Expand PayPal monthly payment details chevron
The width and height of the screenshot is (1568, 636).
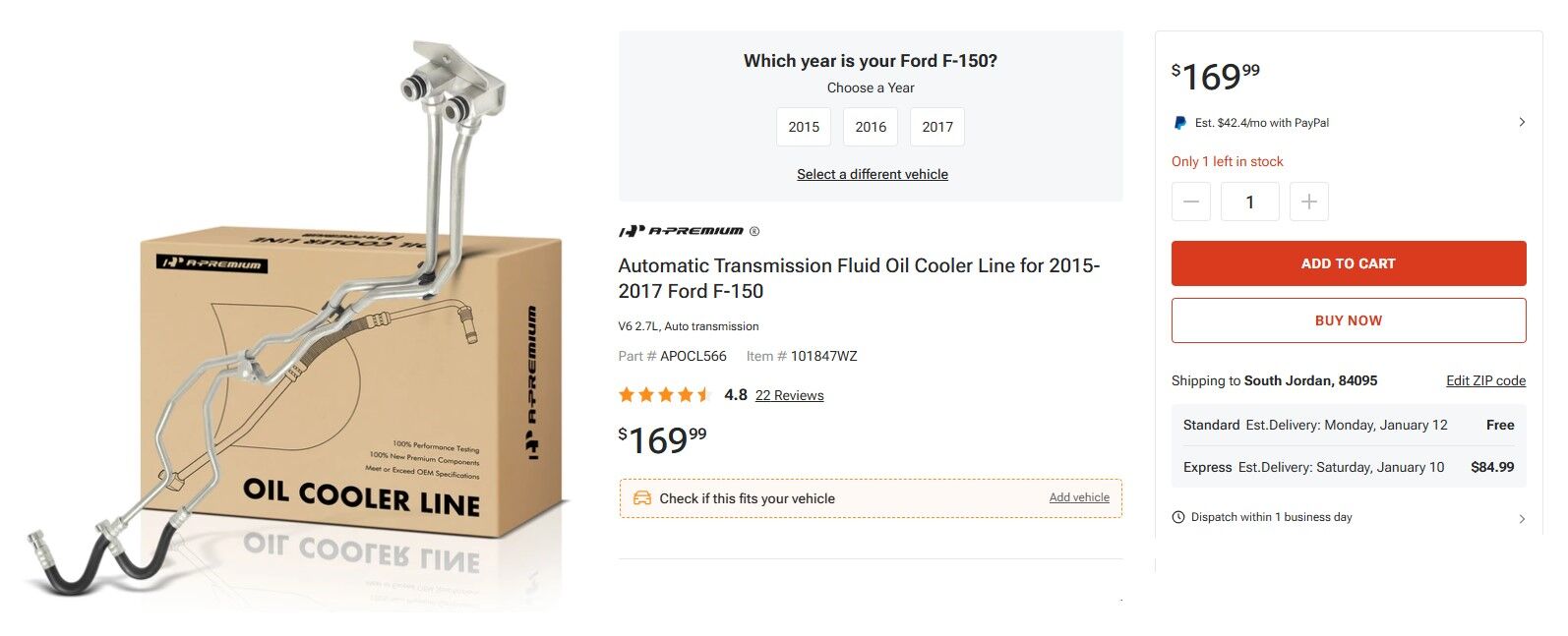(x=1522, y=123)
